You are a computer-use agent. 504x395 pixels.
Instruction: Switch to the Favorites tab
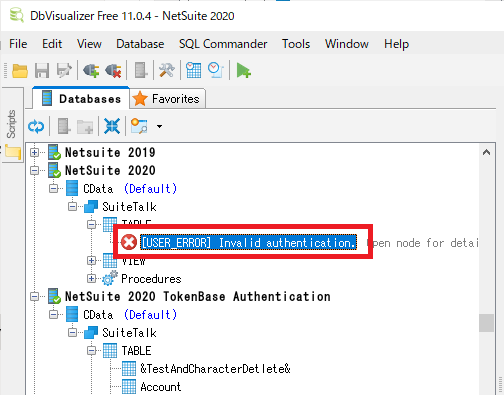coord(168,99)
